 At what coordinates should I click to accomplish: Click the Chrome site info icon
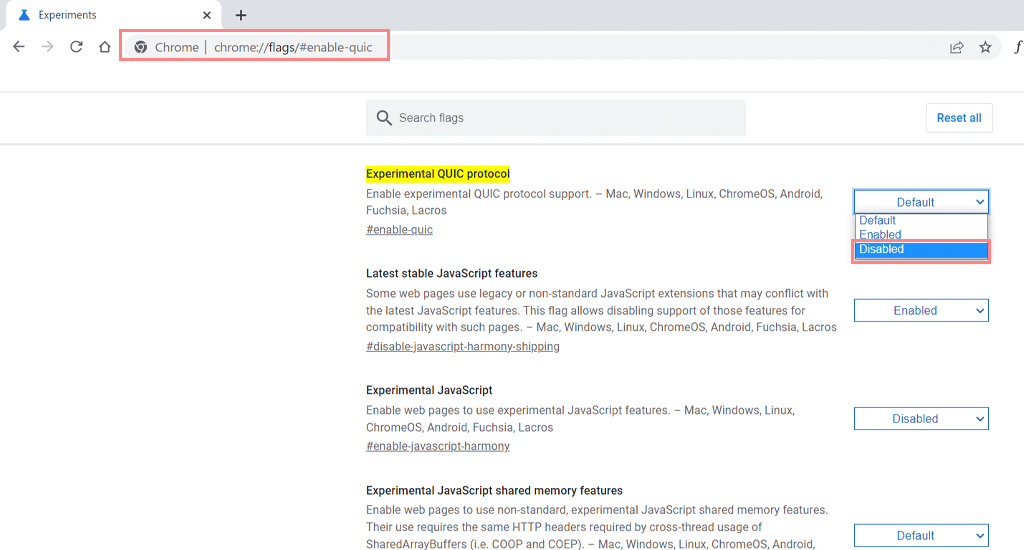[141, 47]
